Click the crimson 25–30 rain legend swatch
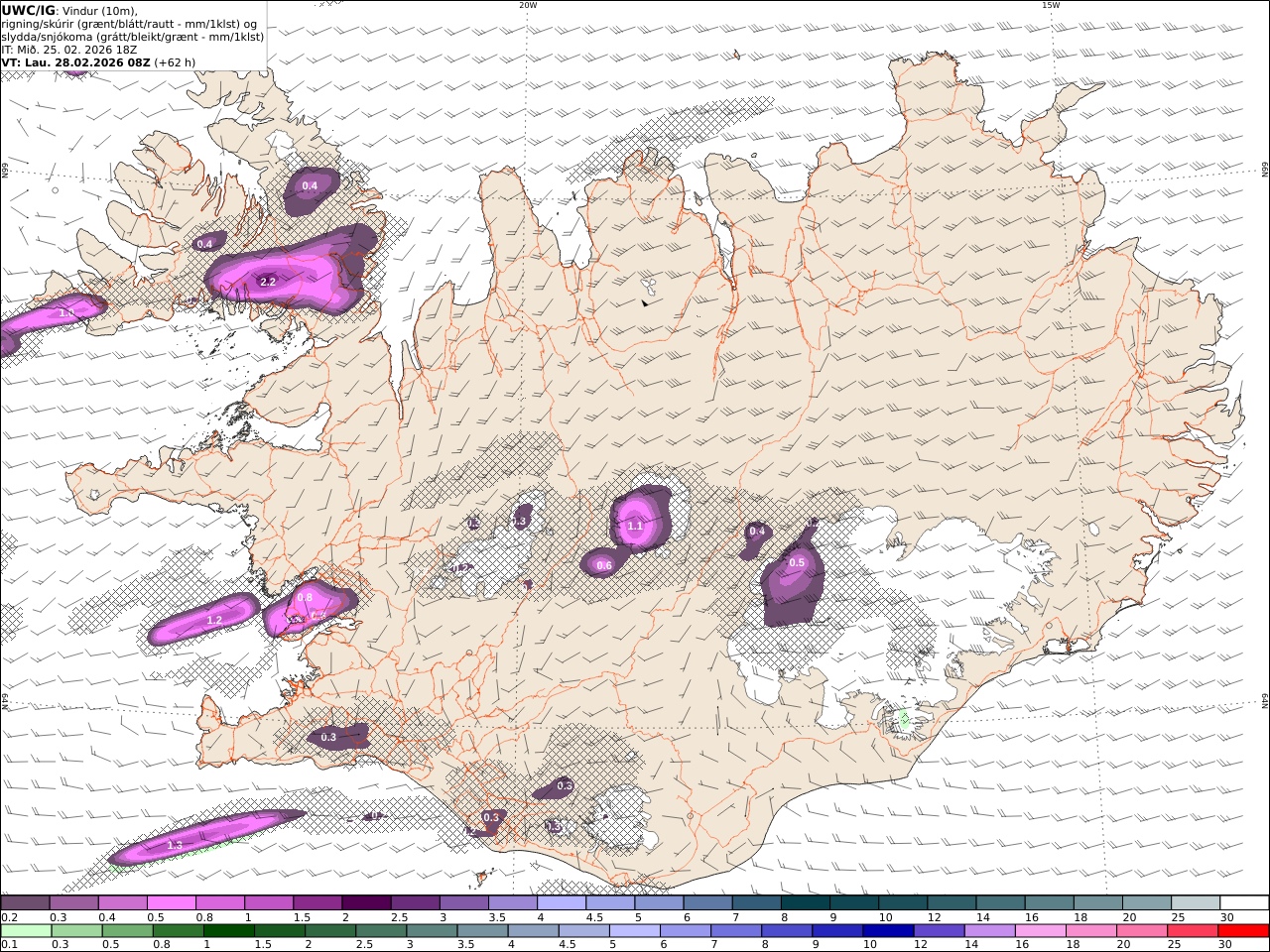Screen dimensions: 1270x952 (x=1191, y=931)
